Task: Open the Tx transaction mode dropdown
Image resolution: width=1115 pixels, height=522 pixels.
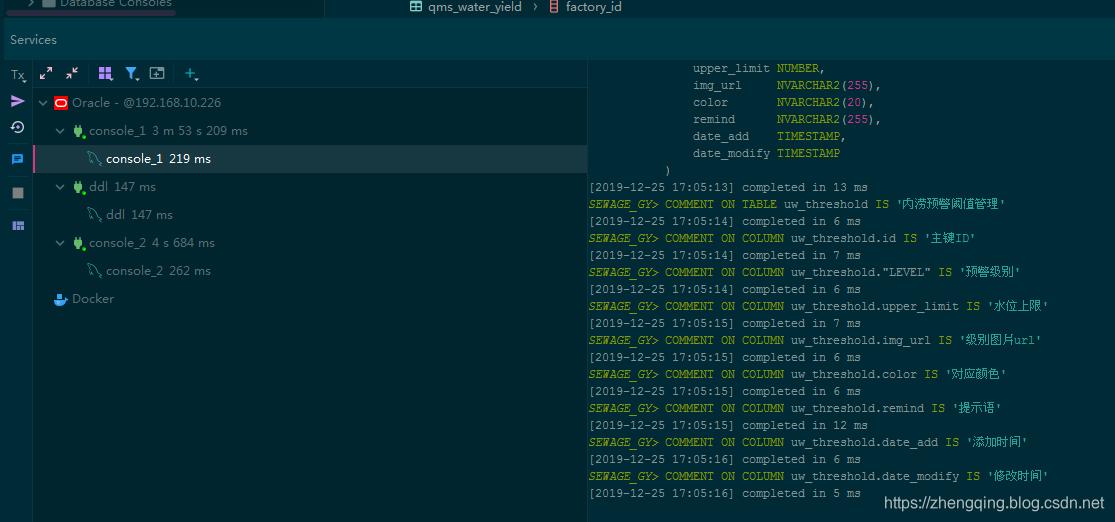Action: coord(18,75)
